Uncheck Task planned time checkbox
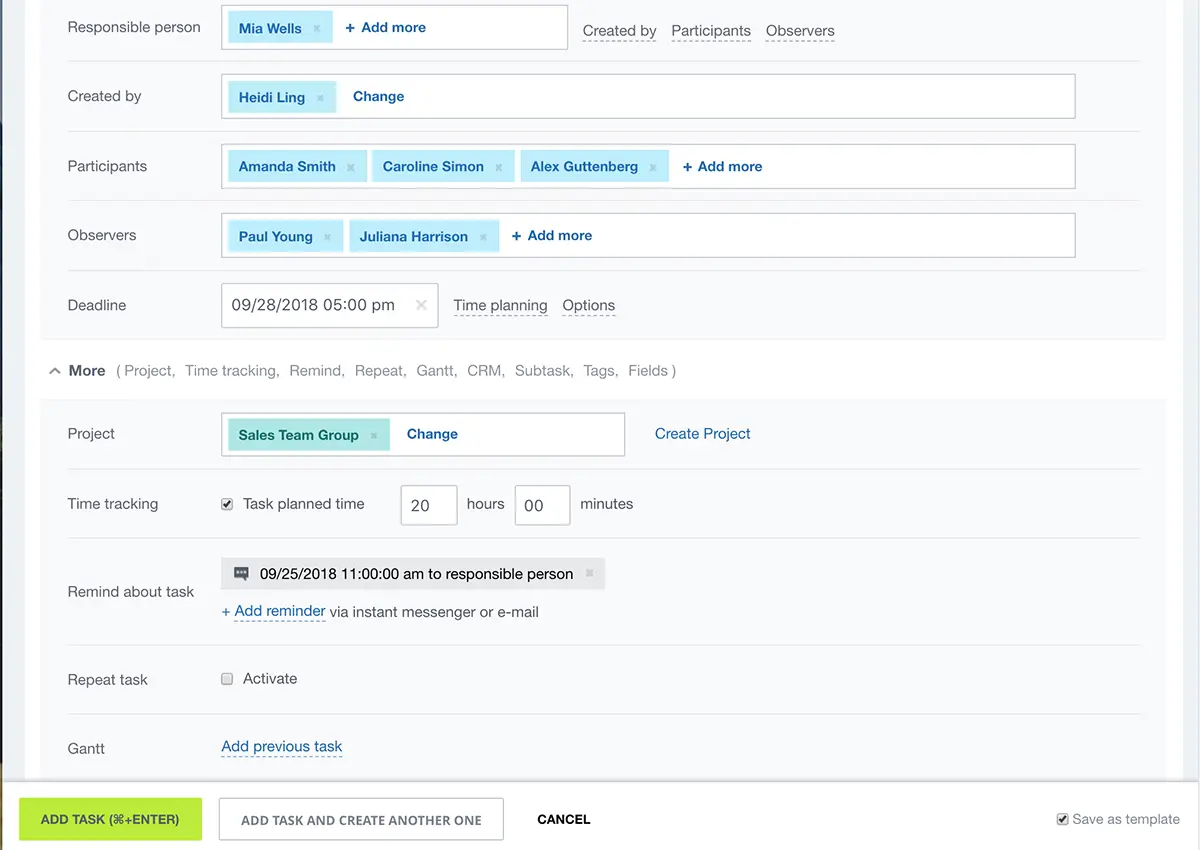 227,505
